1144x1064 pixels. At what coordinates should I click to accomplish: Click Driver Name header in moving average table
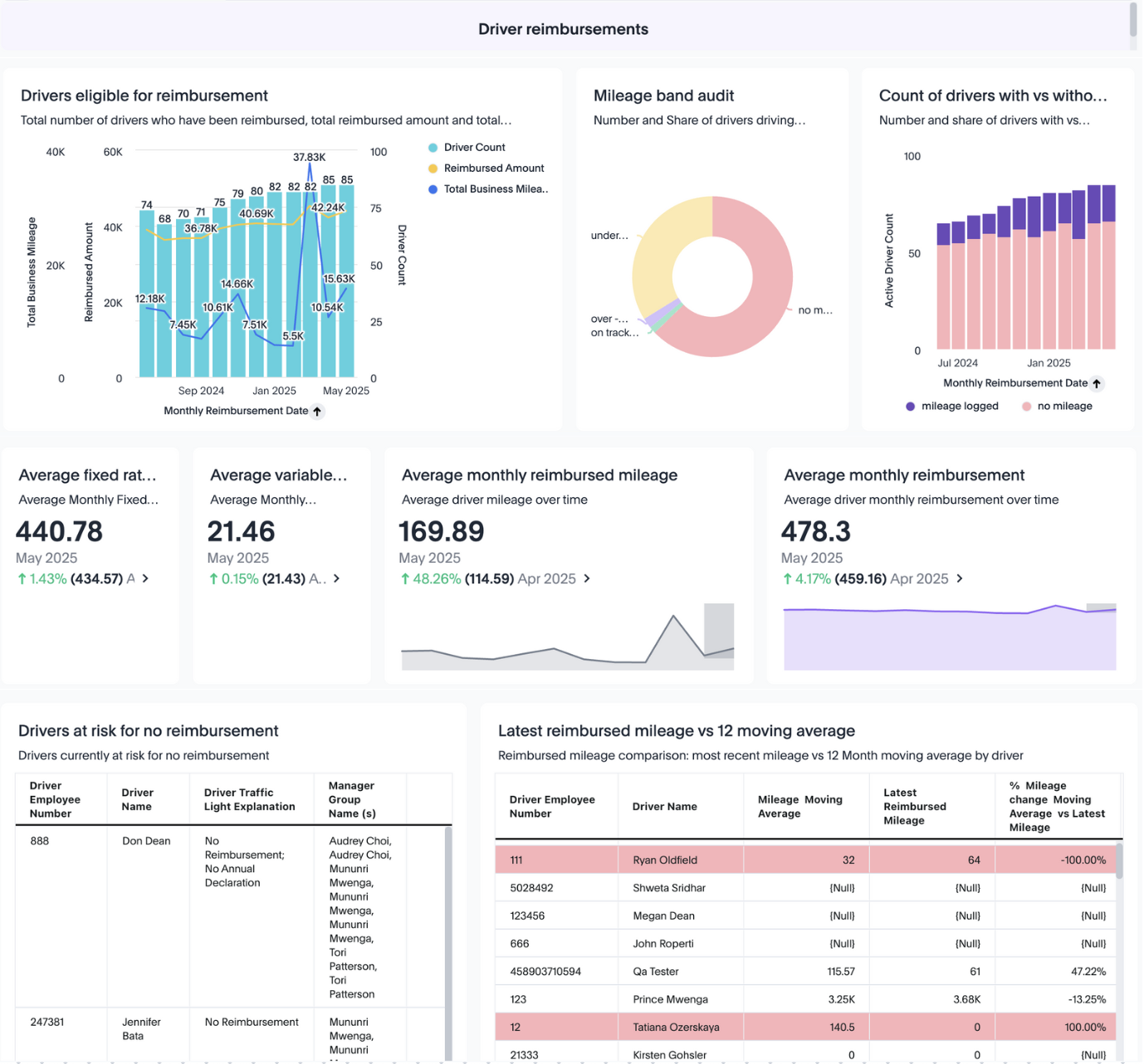click(681, 807)
